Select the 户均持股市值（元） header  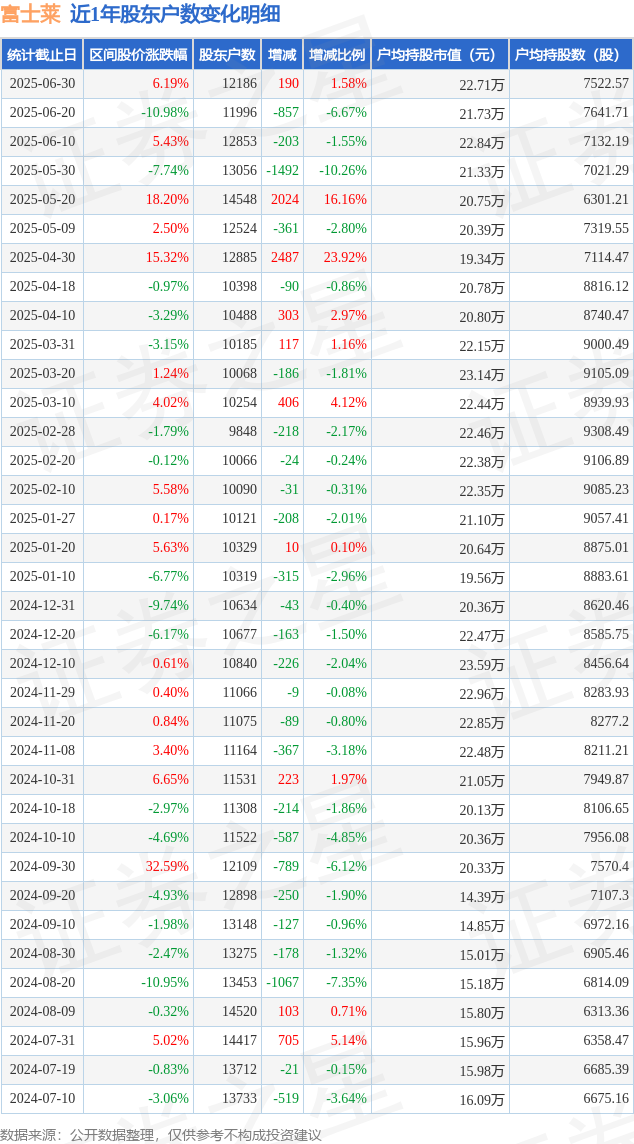[440, 55]
